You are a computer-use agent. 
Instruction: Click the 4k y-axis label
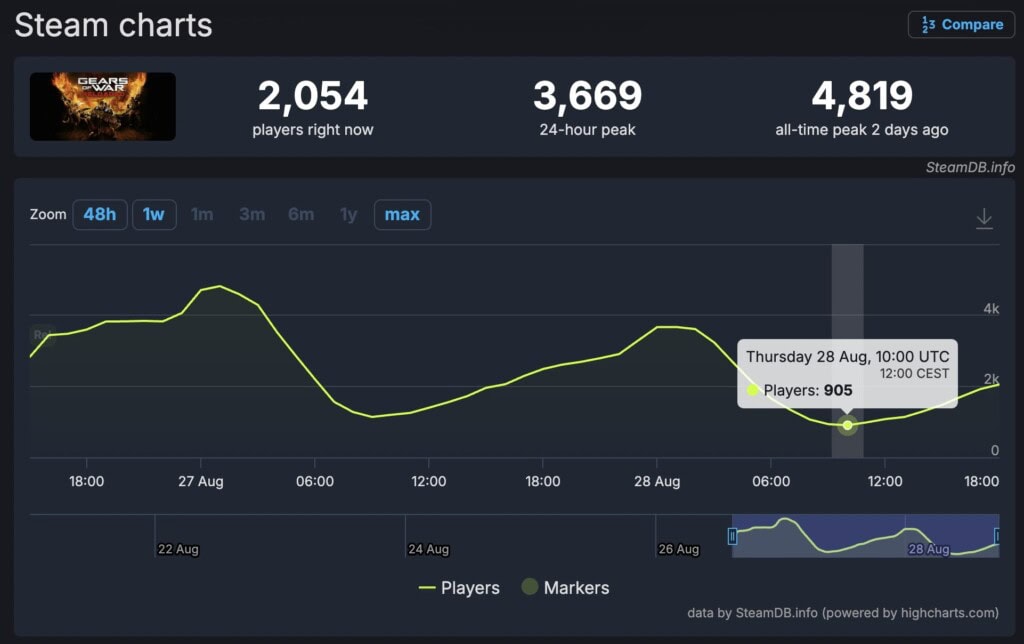click(x=991, y=309)
